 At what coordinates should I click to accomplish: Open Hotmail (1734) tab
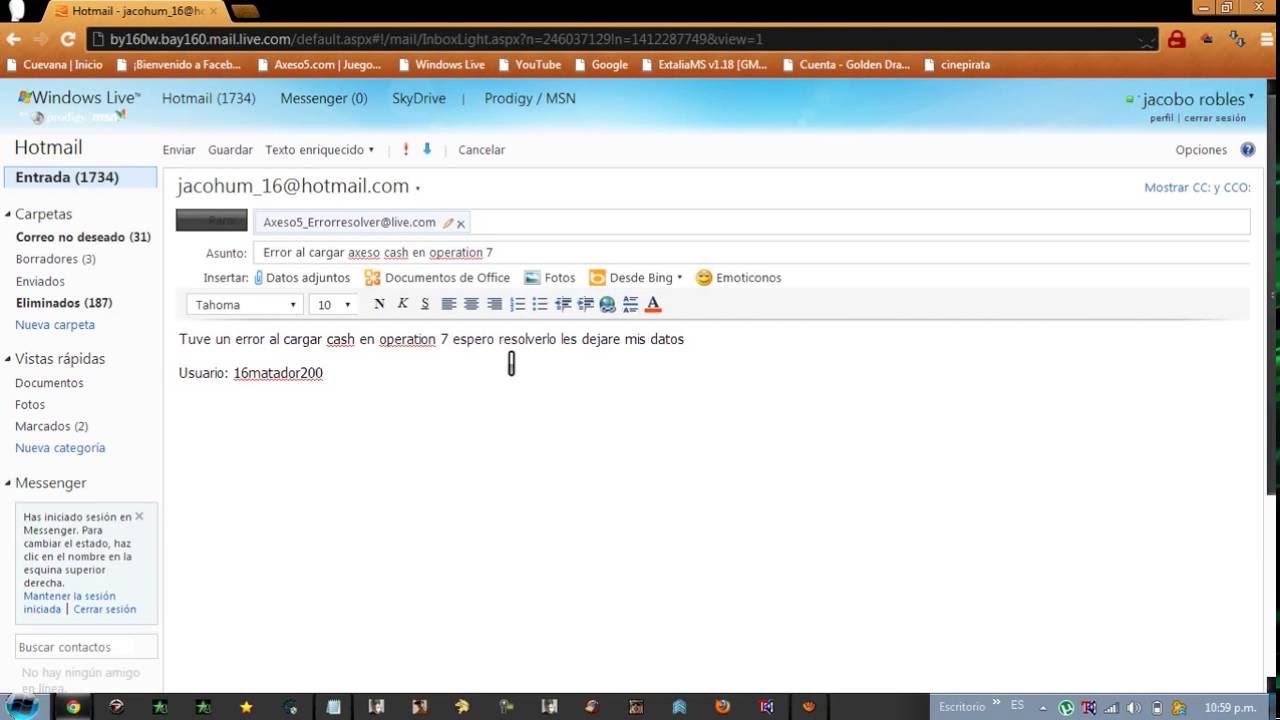208,98
